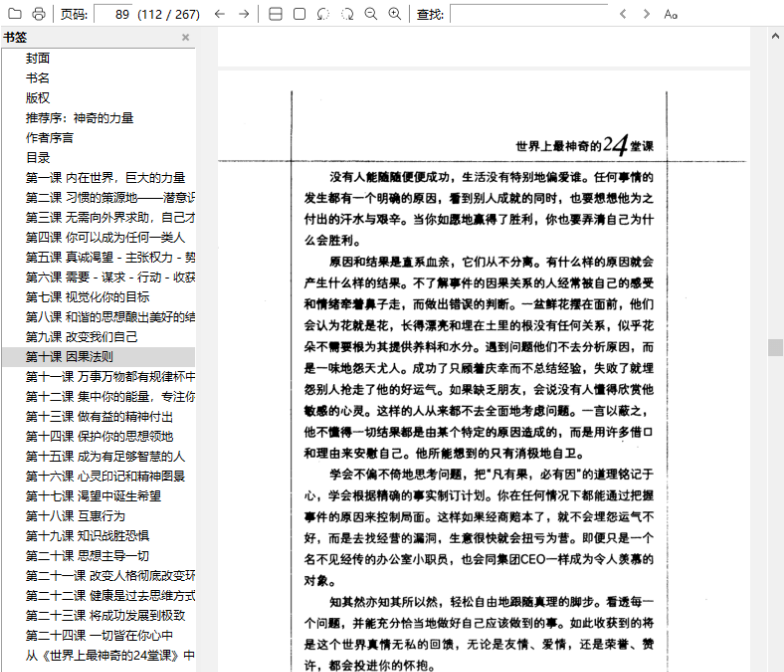The height and width of the screenshot is (672, 784).
Task: Click the vertical scrollbar thumb of document
Action: coord(775,346)
